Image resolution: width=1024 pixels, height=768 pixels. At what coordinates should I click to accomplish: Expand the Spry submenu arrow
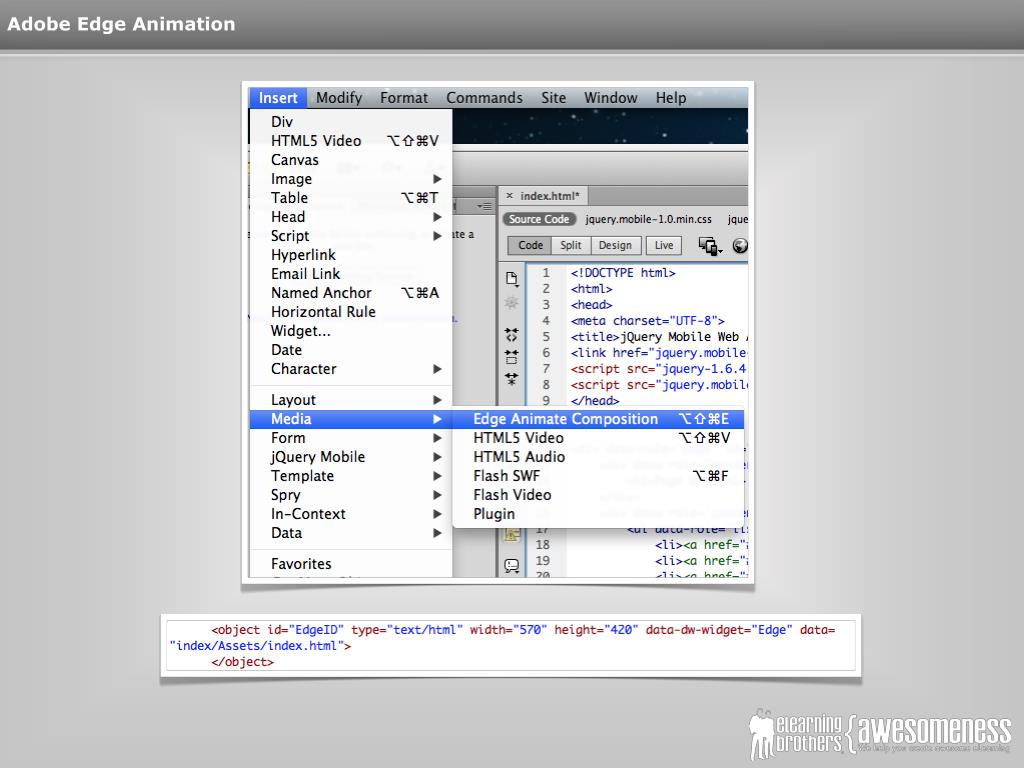tap(438, 495)
